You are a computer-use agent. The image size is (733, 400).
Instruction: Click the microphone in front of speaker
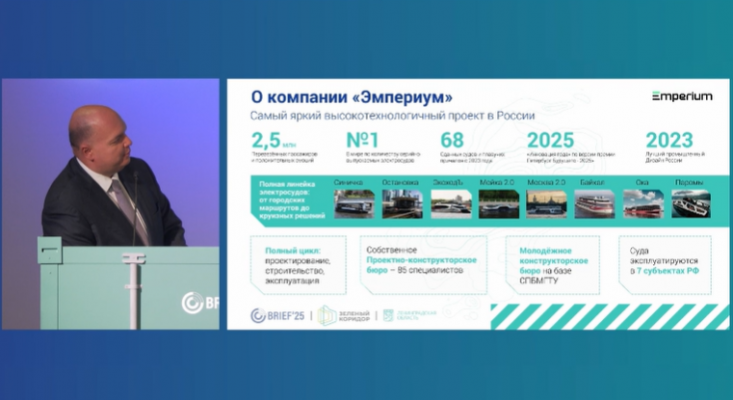(136, 208)
